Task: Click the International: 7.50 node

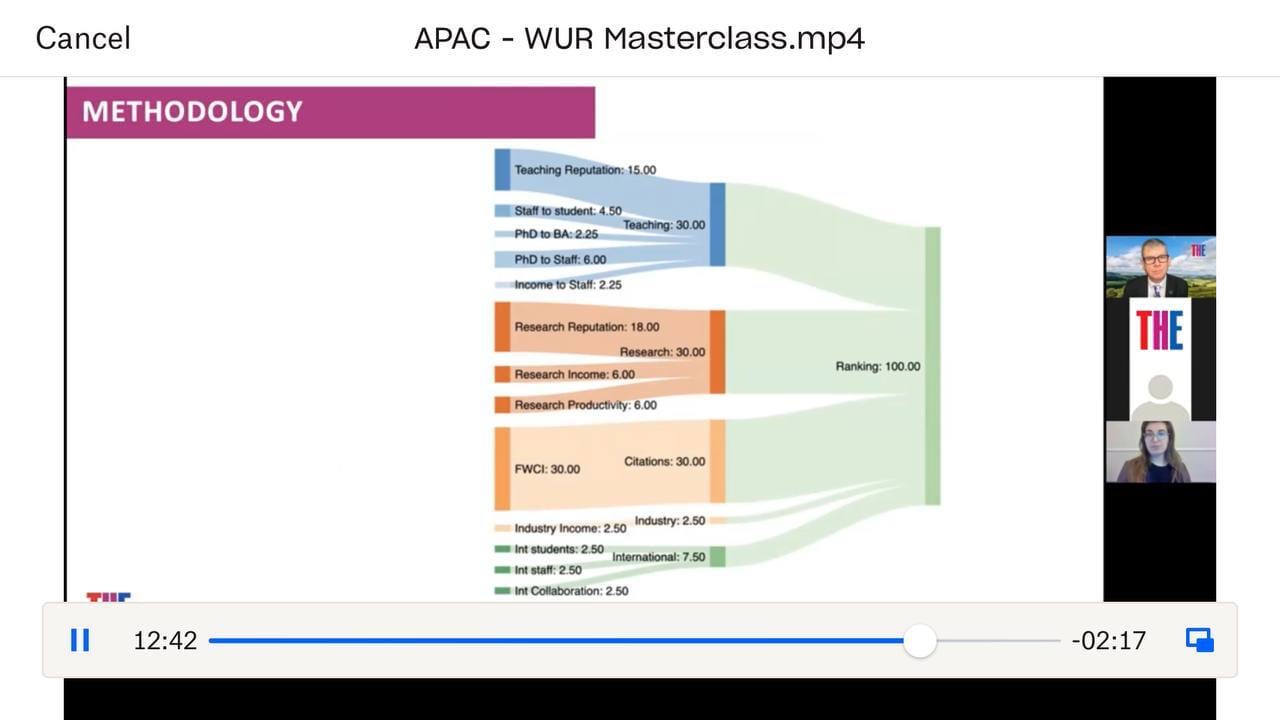Action: click(x=717, y=557)
